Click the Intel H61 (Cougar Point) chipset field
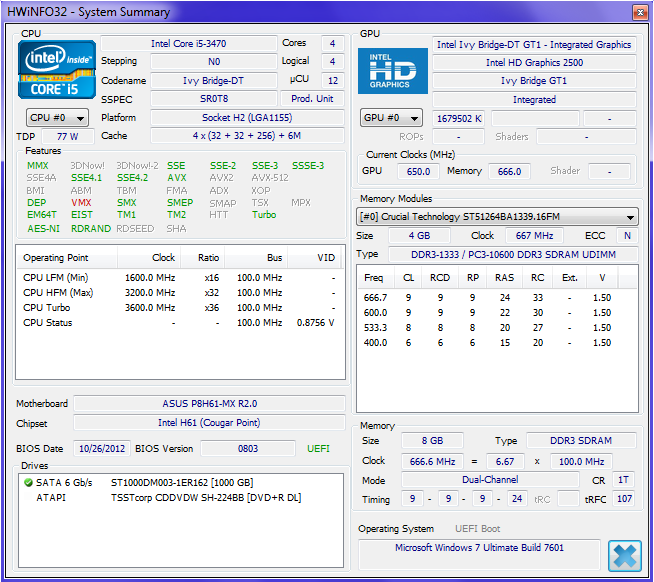Image resolution: width=654 pixels, height=582 pixels. [x=209, y=423]
